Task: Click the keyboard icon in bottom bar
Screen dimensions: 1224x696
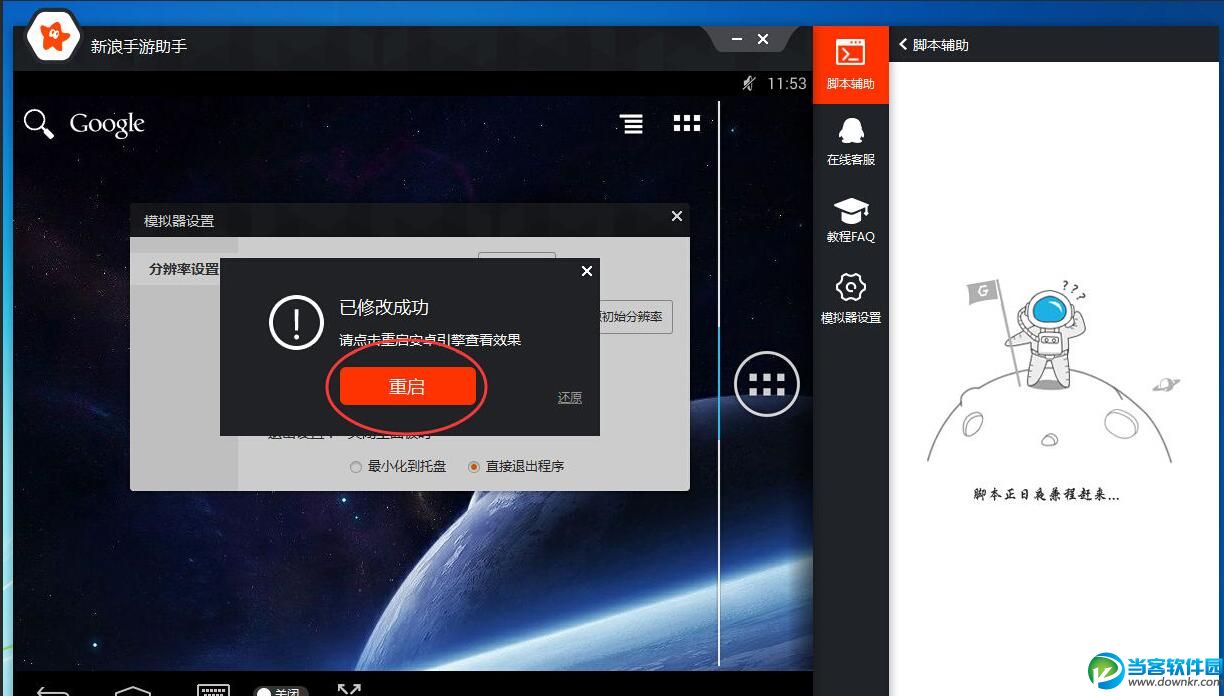Action: click(213, 690)
